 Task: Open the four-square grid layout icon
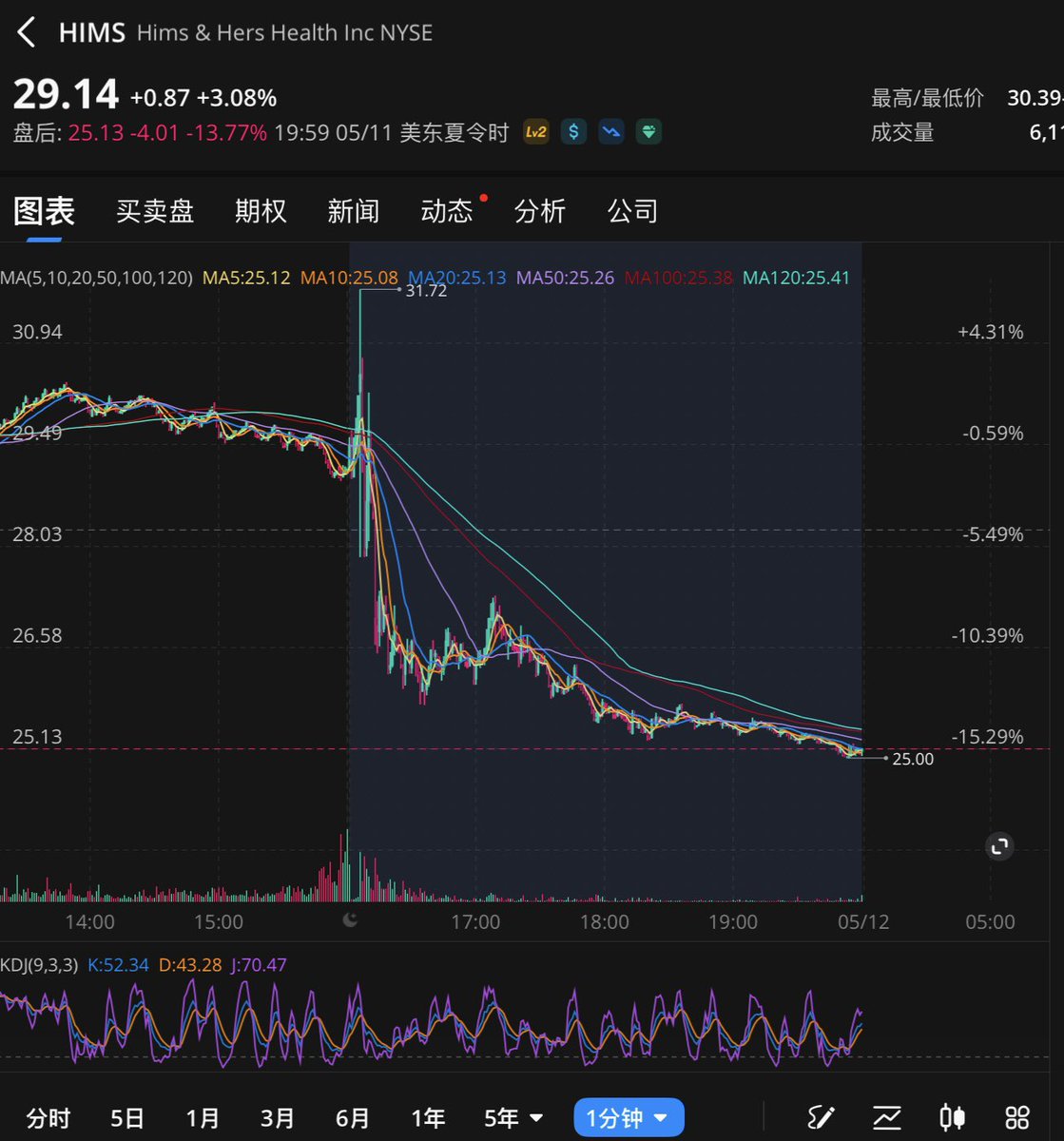tap(1017, 1117)
